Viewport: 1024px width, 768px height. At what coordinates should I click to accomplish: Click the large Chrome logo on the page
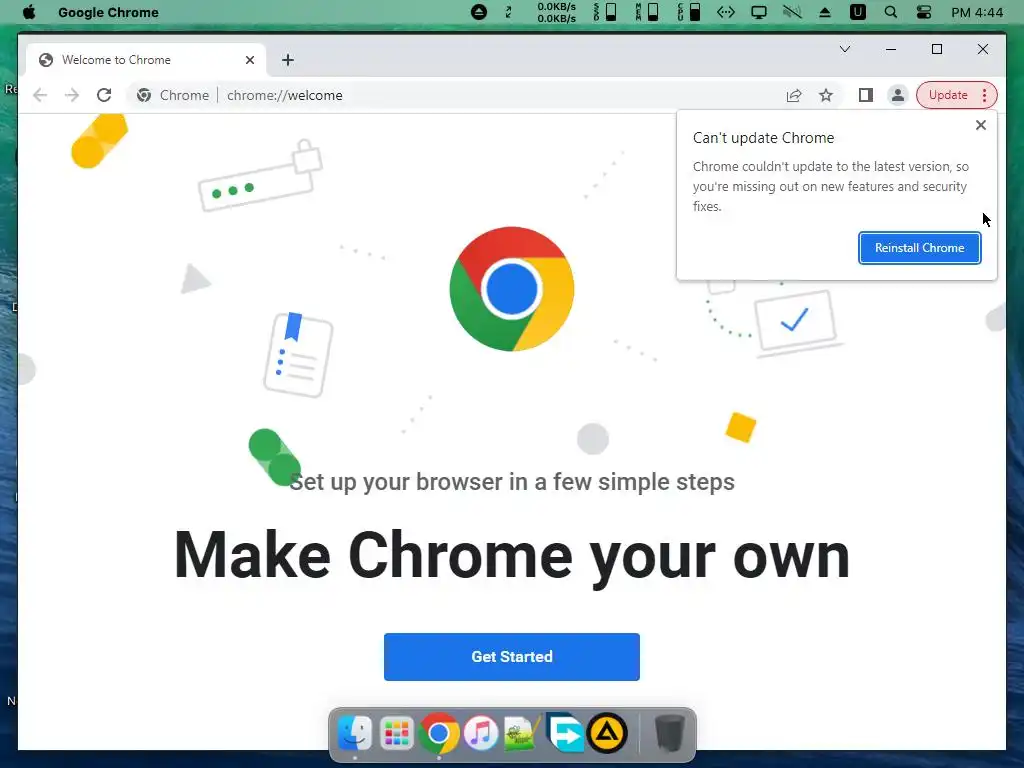pyautogui.click(x=512, y=289)
